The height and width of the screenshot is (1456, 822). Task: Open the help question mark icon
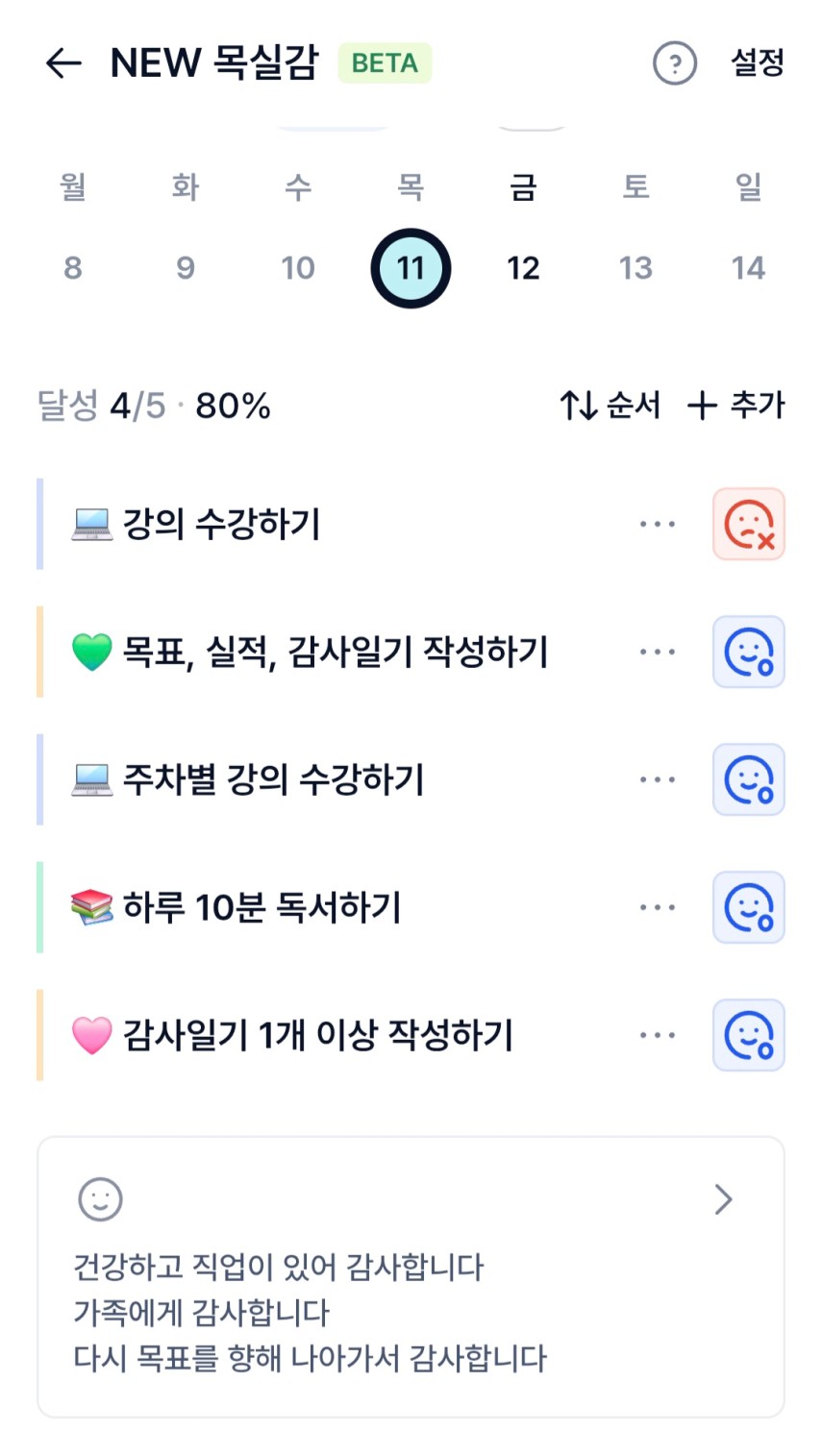coord(674,64)
